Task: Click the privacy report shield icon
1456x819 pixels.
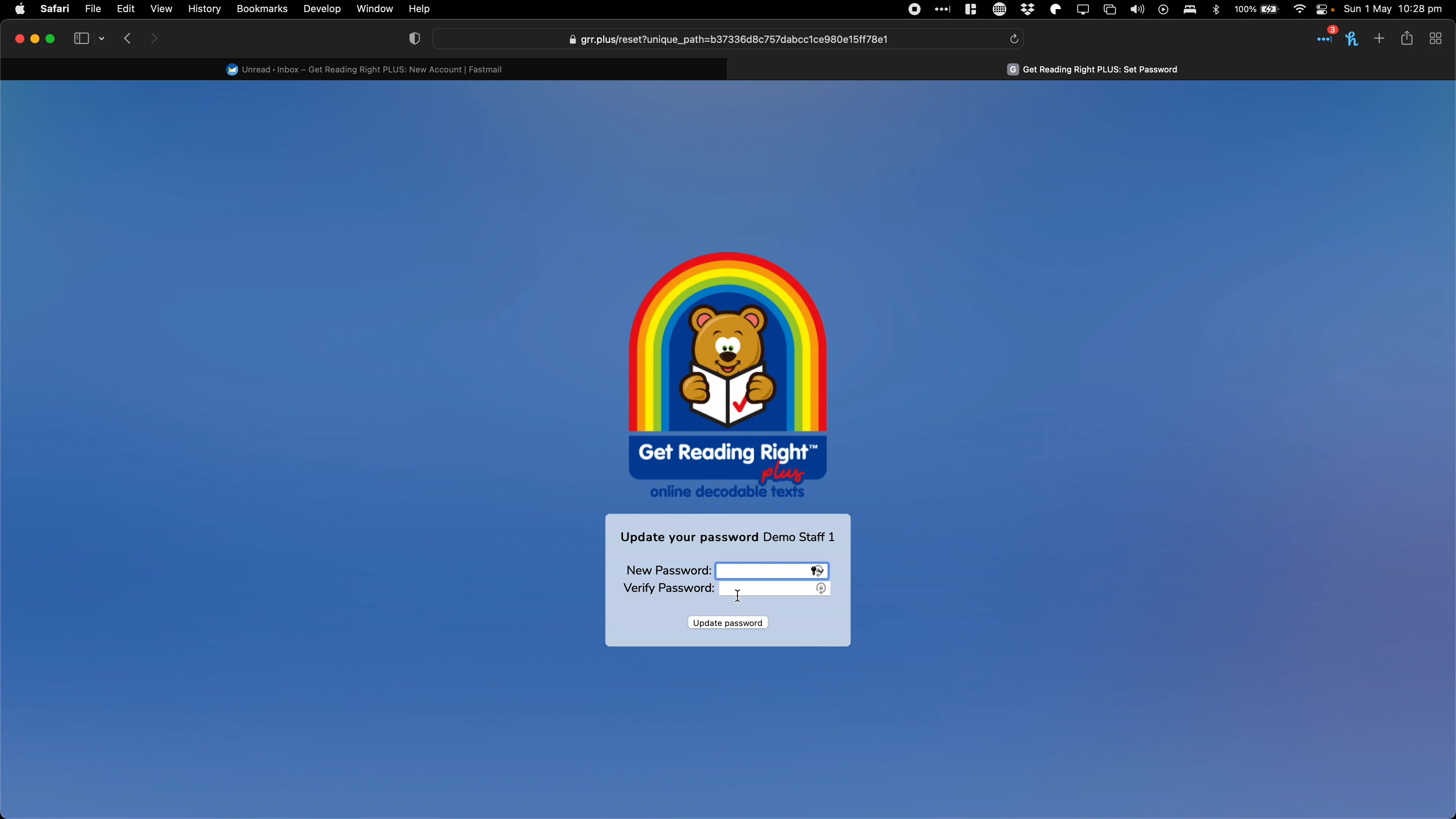Action: point(414,38)
